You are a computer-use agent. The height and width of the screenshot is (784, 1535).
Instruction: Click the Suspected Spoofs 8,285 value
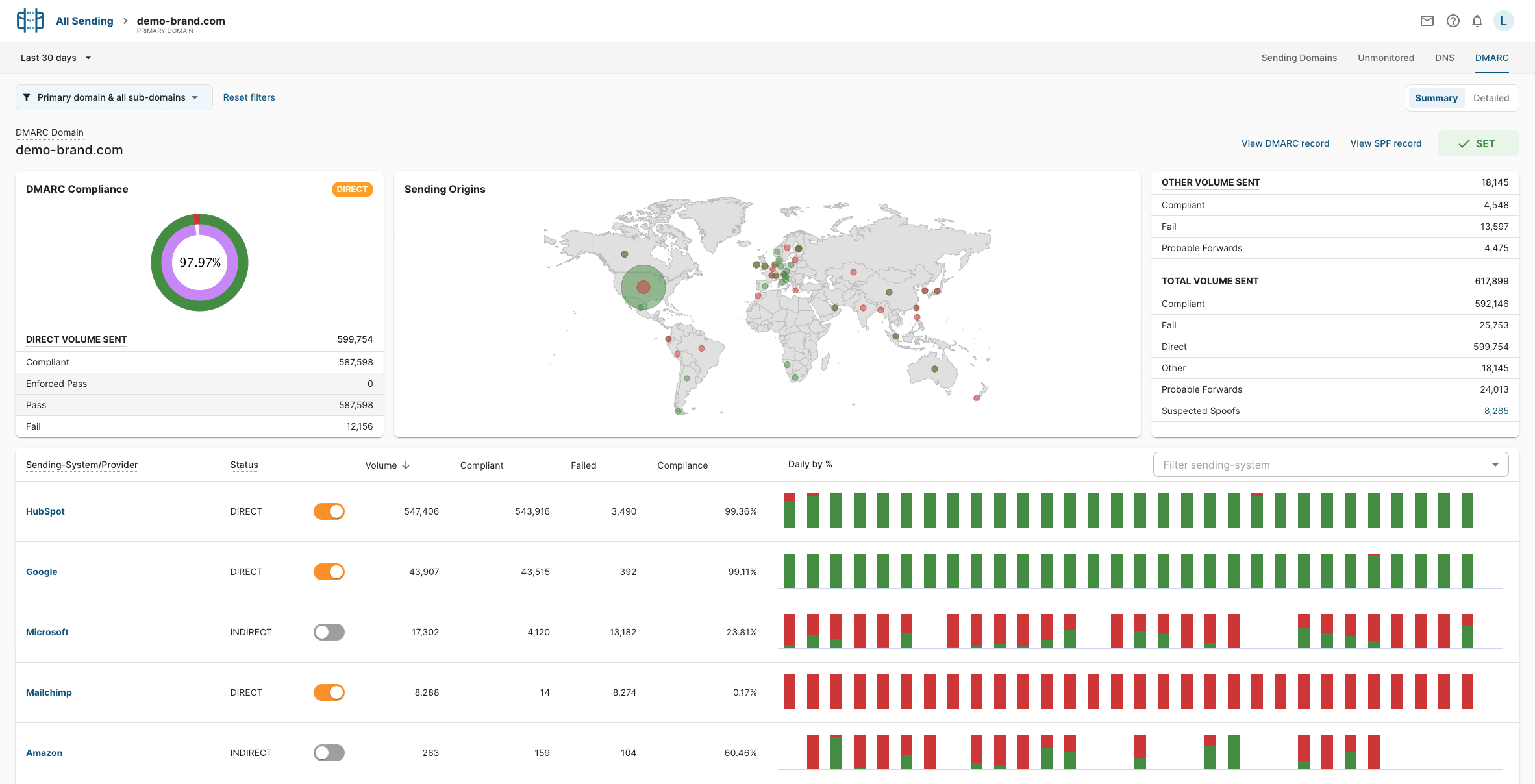coord(1496,411)
